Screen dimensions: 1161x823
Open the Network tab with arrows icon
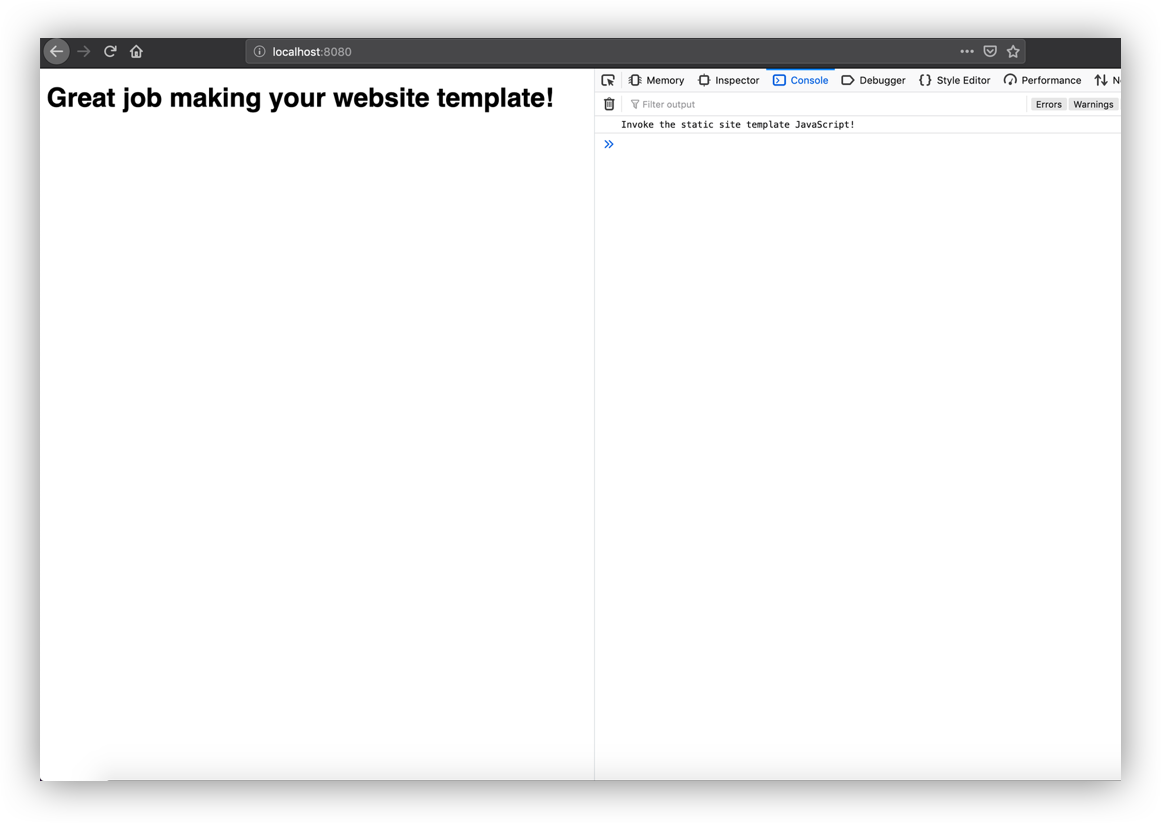point(1106,80)
